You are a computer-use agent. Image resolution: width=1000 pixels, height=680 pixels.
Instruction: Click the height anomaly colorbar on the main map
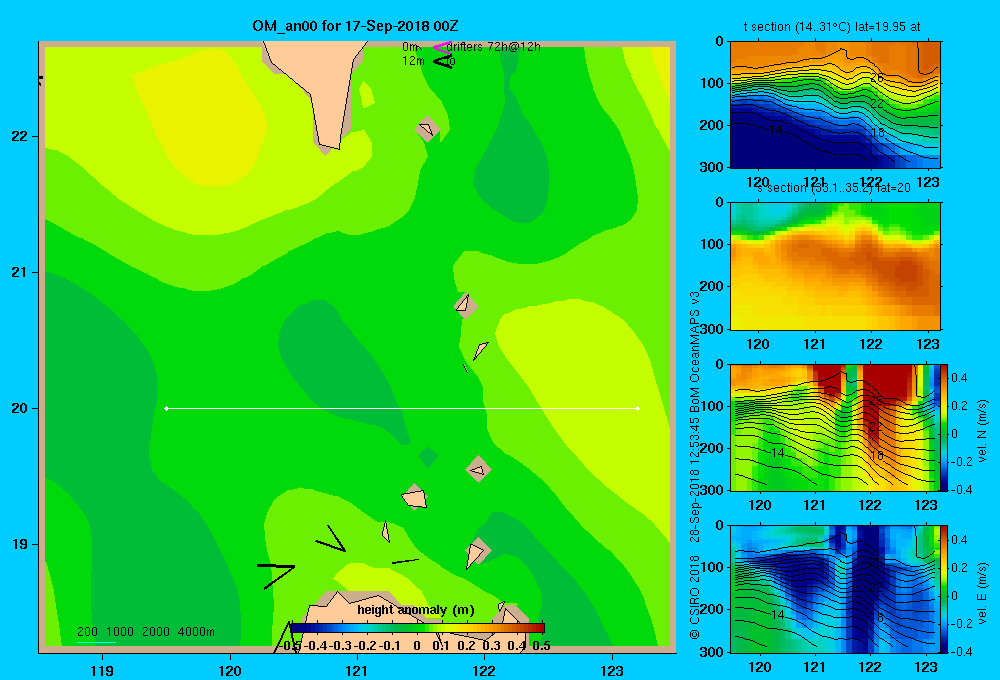point(417,628)
